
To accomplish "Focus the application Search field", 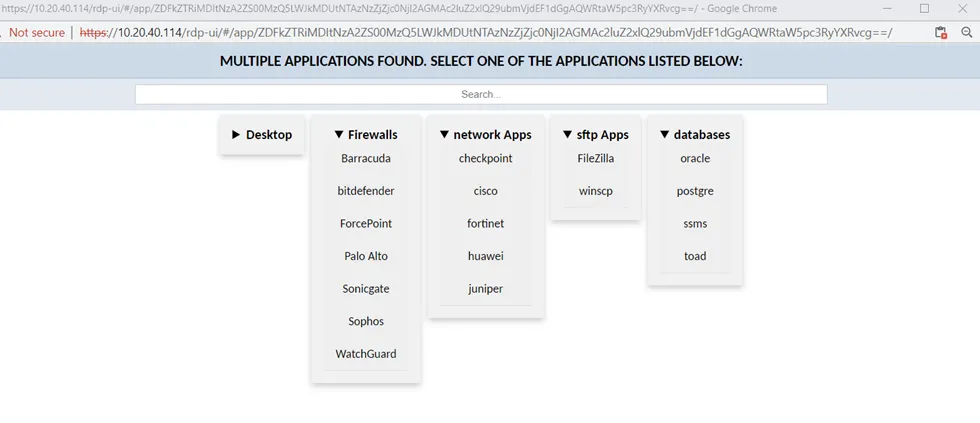I will 481,94.
